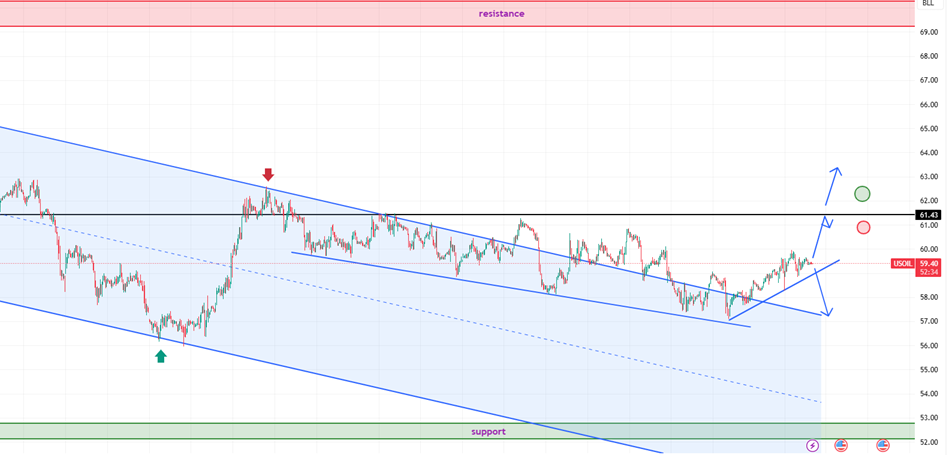Select the red circle target marker

click(x=863, y=227)
